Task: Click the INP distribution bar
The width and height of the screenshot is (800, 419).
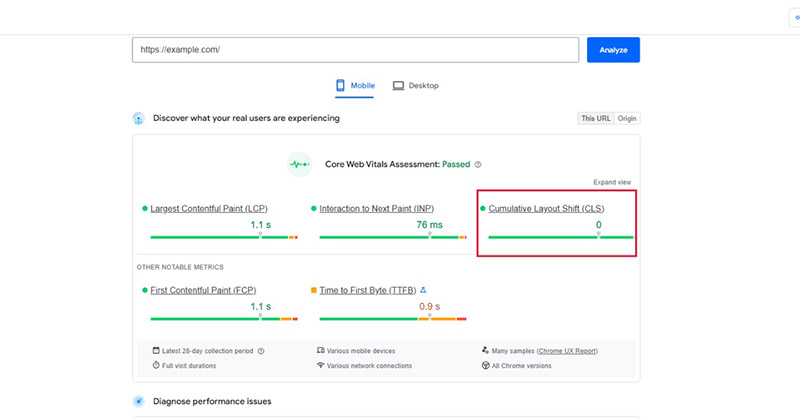Action: point(393,237)
